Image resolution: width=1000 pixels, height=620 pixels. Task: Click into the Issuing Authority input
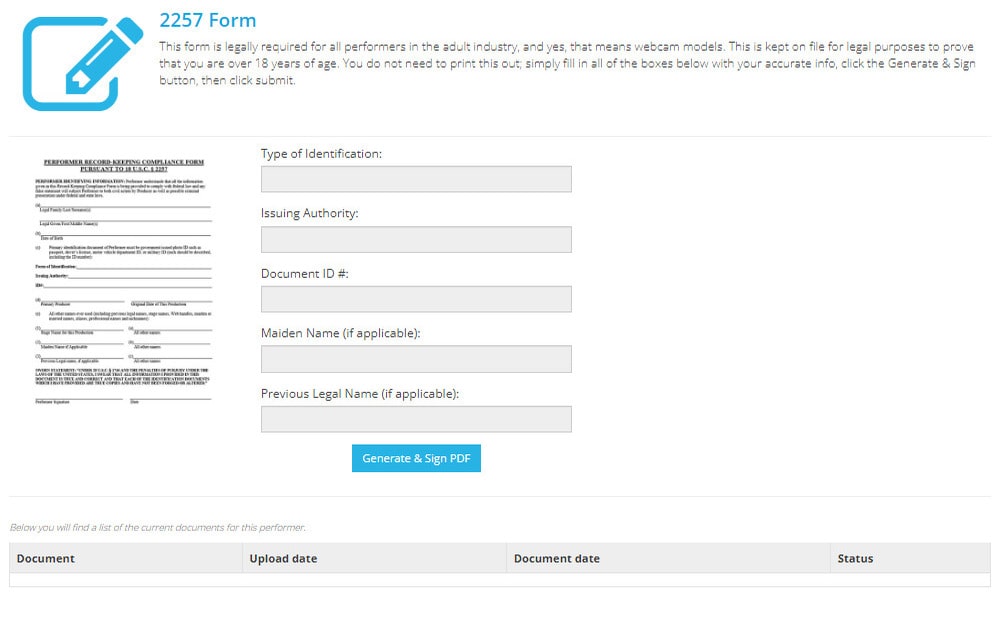click(x=416, y=239)
